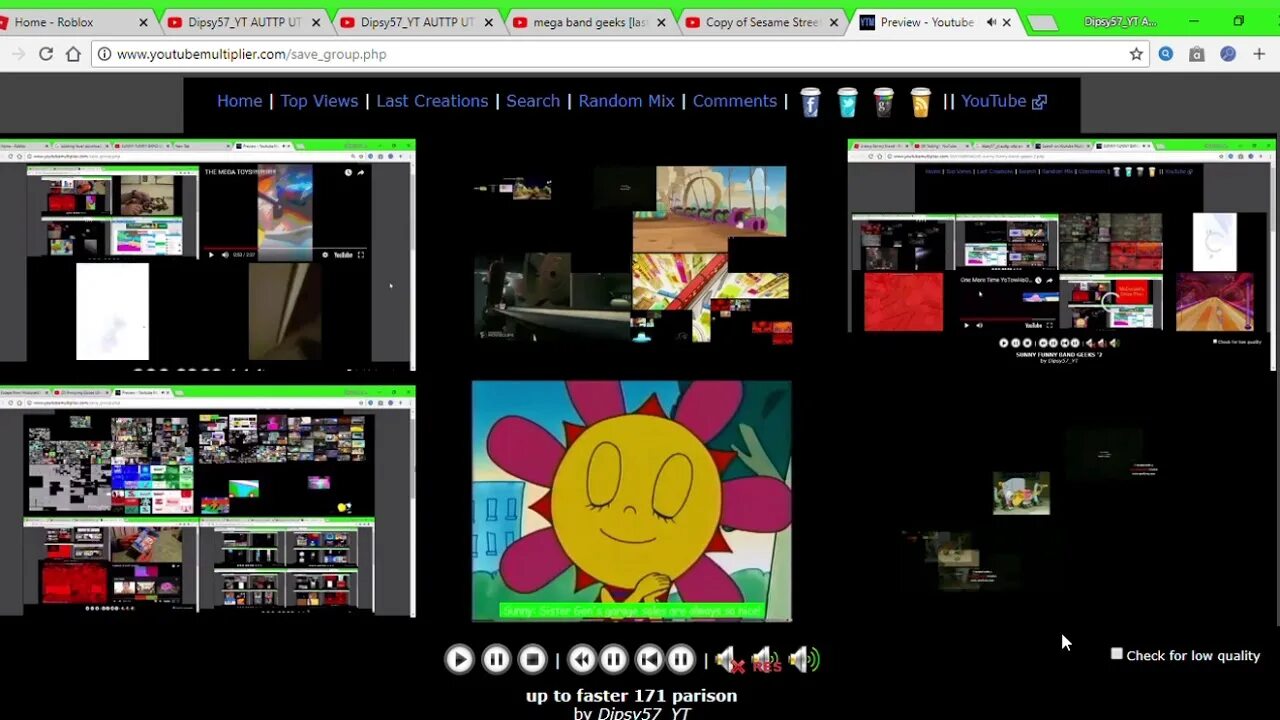
Task: Open the Facebook cup icon
Action: click(811, 102)
